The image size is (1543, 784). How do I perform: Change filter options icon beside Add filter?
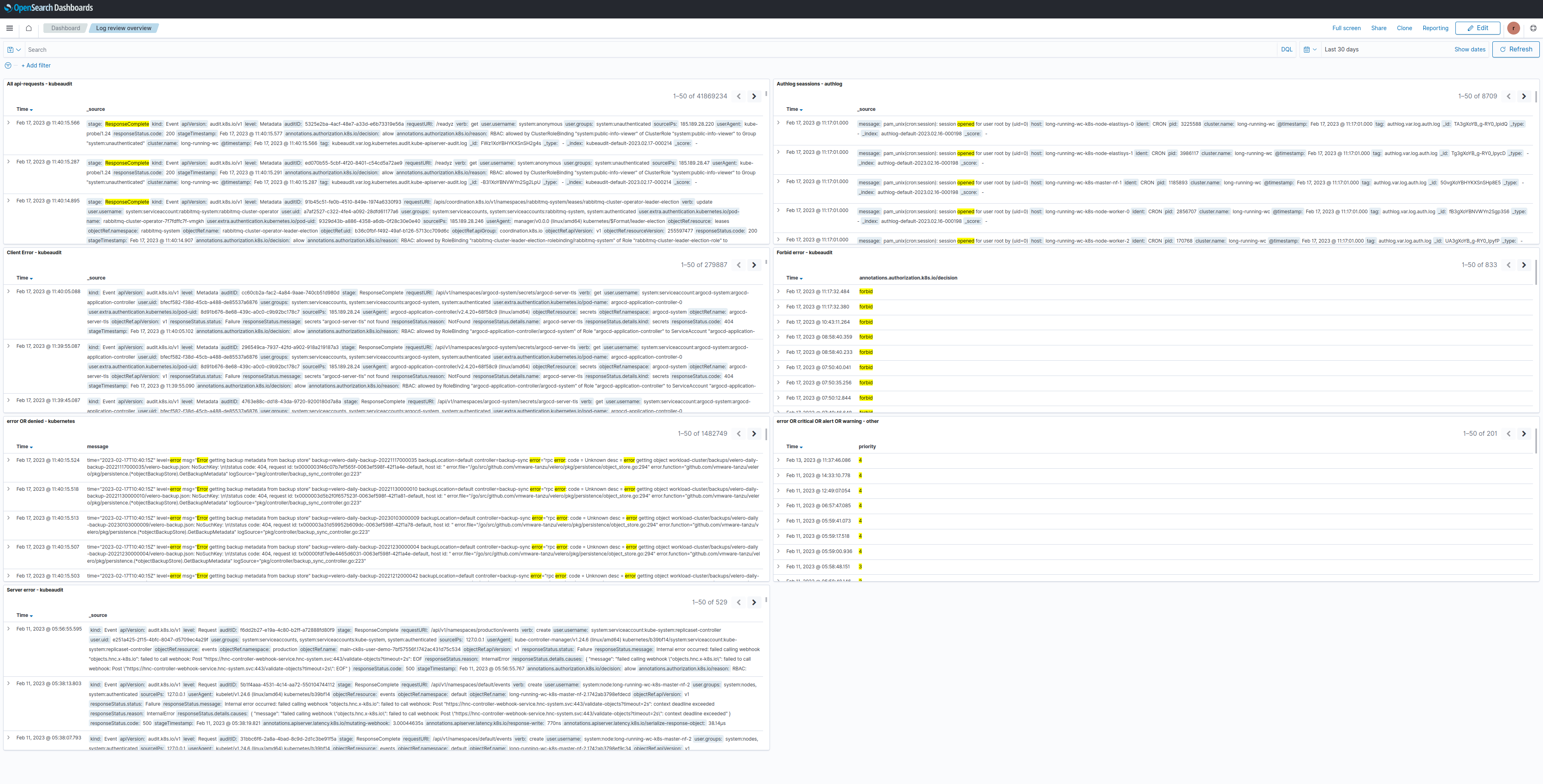(8, 65)
